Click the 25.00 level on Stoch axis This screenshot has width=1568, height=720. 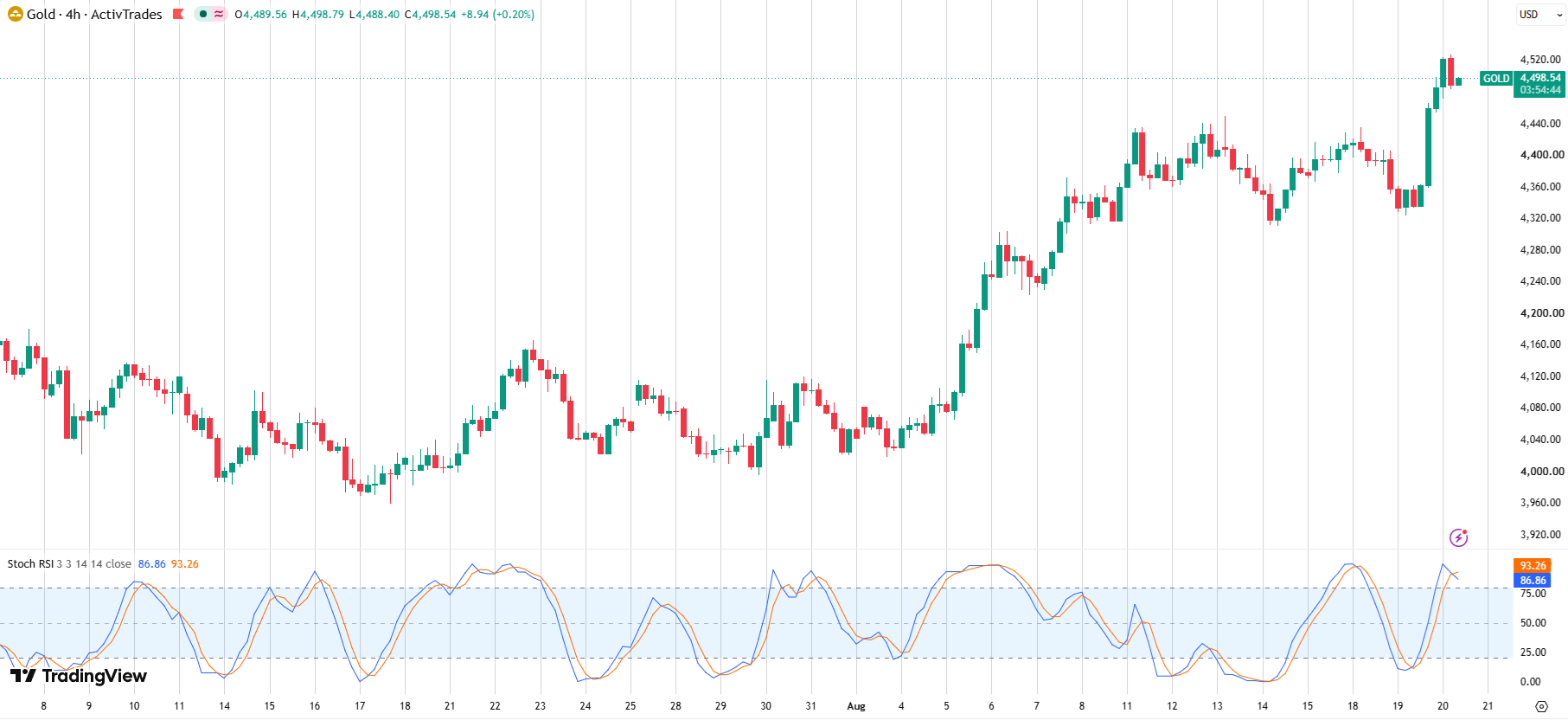(1533, 652)
